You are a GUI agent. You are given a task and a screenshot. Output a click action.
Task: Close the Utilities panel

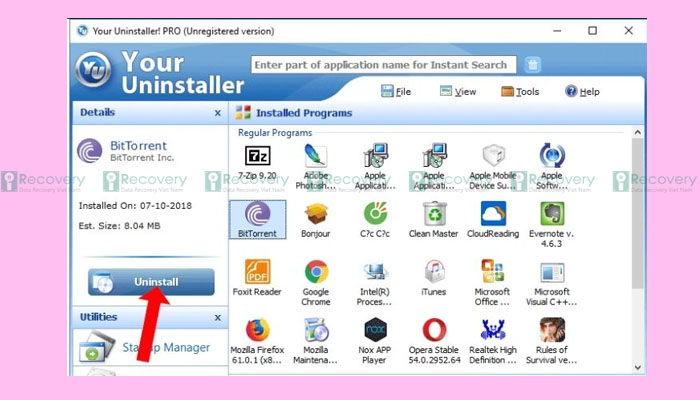pyautogui.click(x=218, y=317)
